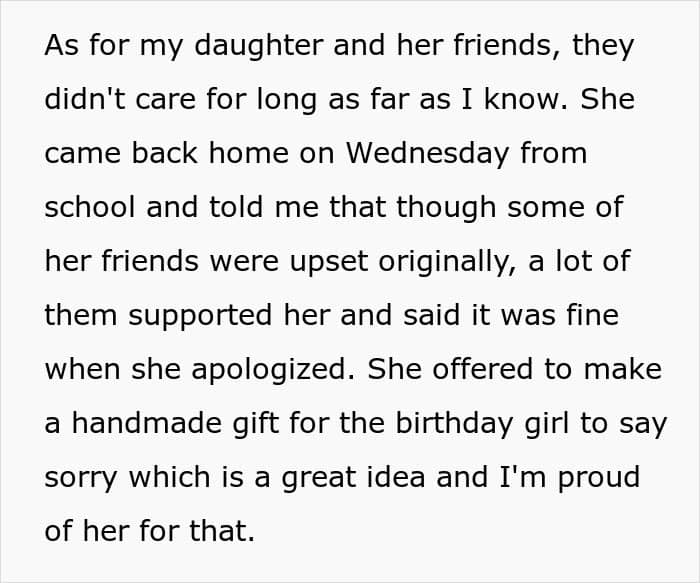Click the word "handmade" in the paragraph
Viewport: 700px width, 583px height.
point(146,423)
